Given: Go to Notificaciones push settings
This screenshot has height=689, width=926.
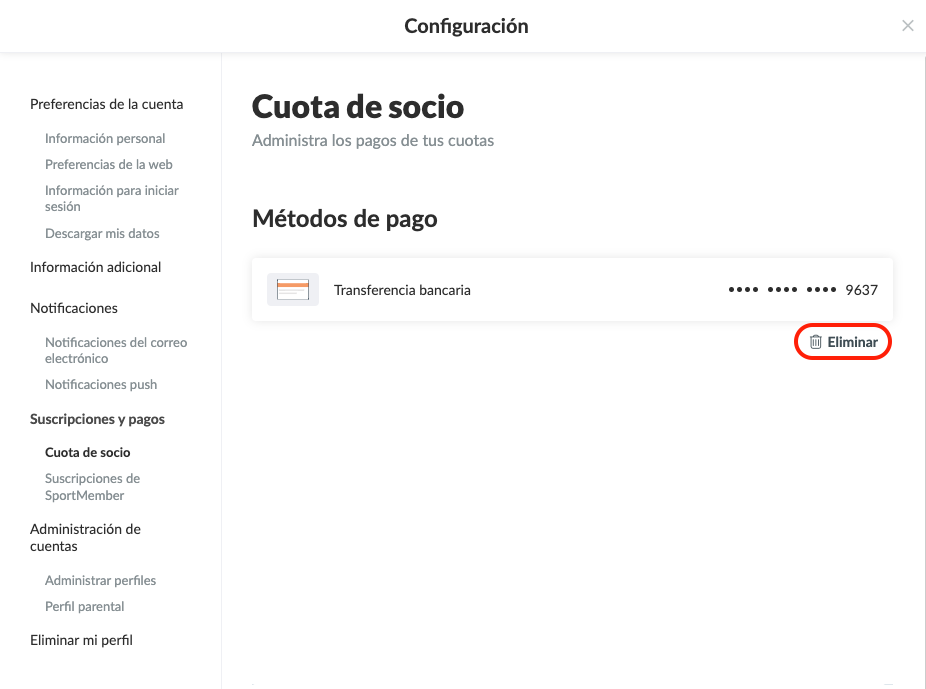Looking at the screenshot, I should 101,385.
